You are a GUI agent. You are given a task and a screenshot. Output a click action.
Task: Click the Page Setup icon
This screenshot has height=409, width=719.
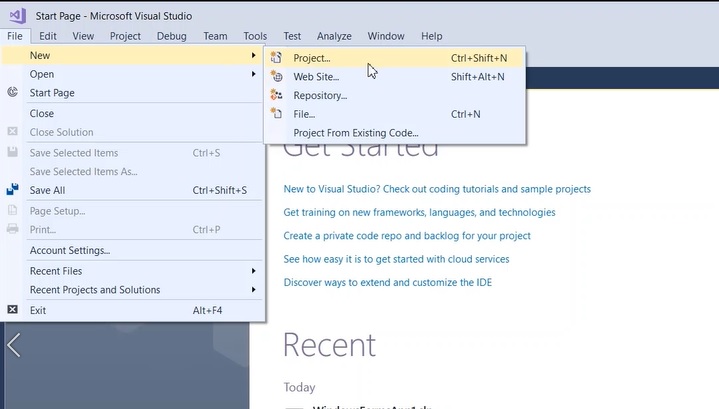click(12, 210)
